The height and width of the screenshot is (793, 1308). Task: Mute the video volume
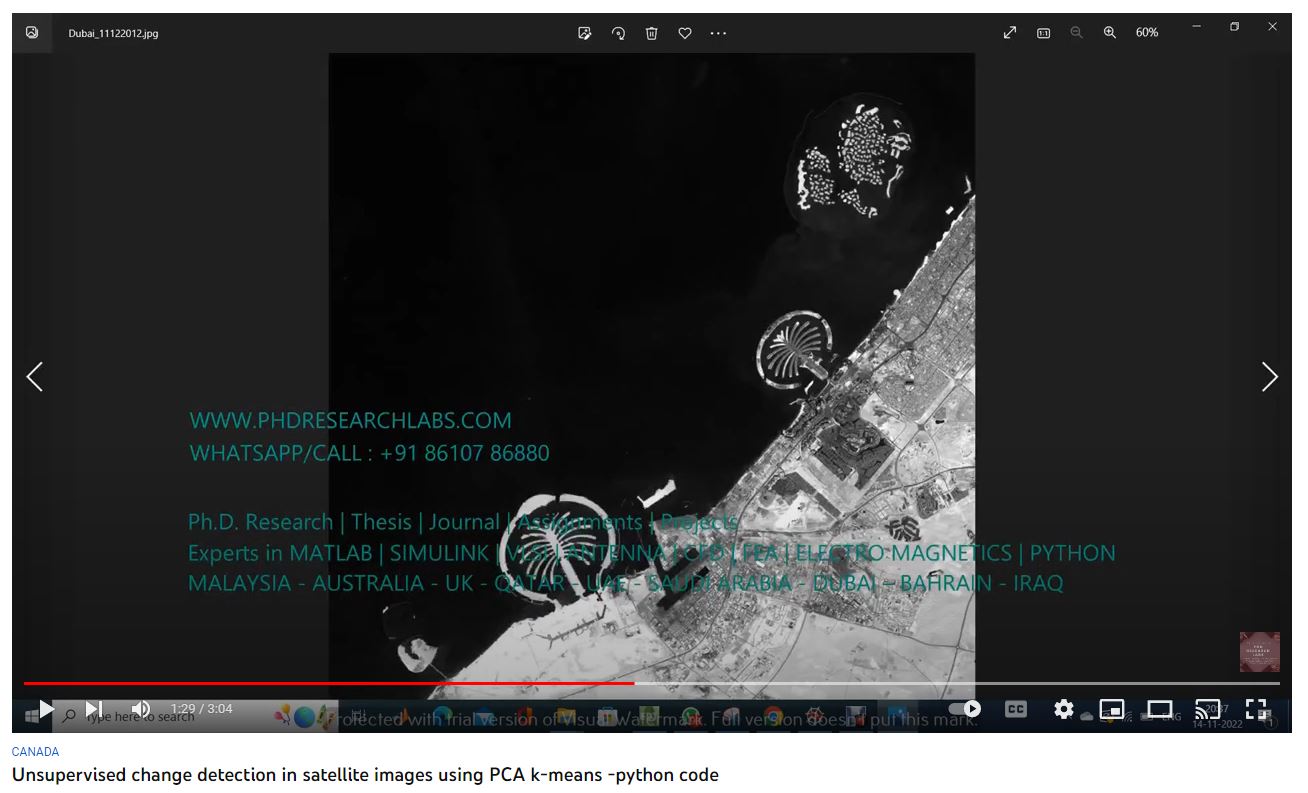coord(140,709)
